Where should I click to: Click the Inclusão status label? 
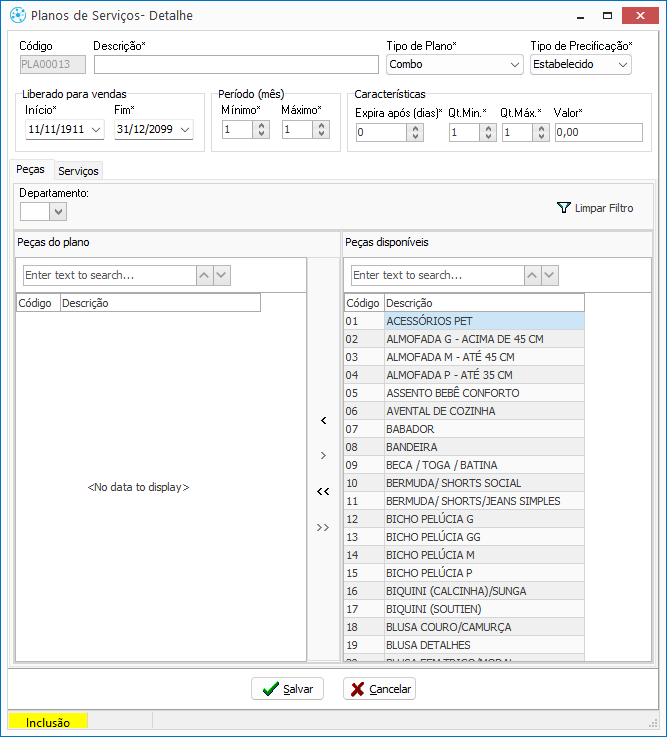tap(48, 722)
